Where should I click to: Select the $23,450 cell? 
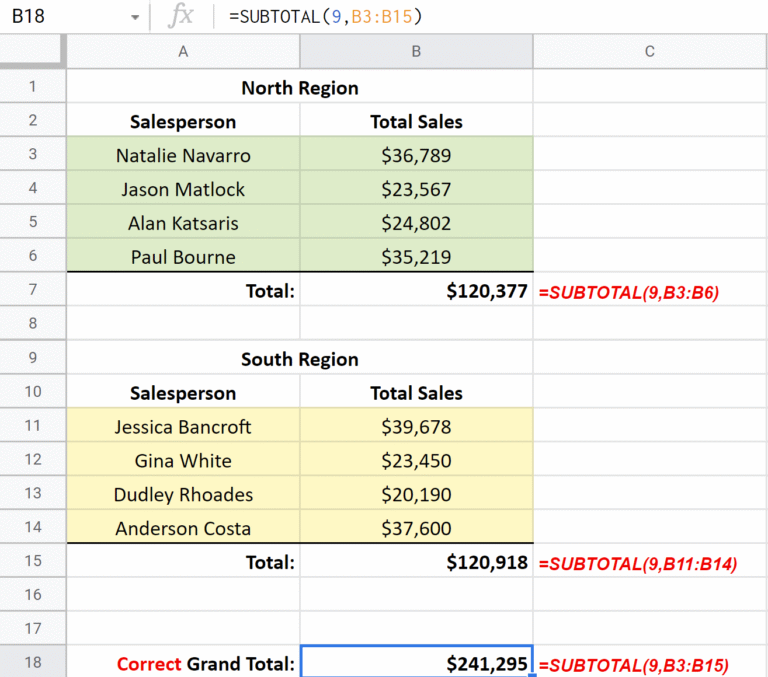416,459
